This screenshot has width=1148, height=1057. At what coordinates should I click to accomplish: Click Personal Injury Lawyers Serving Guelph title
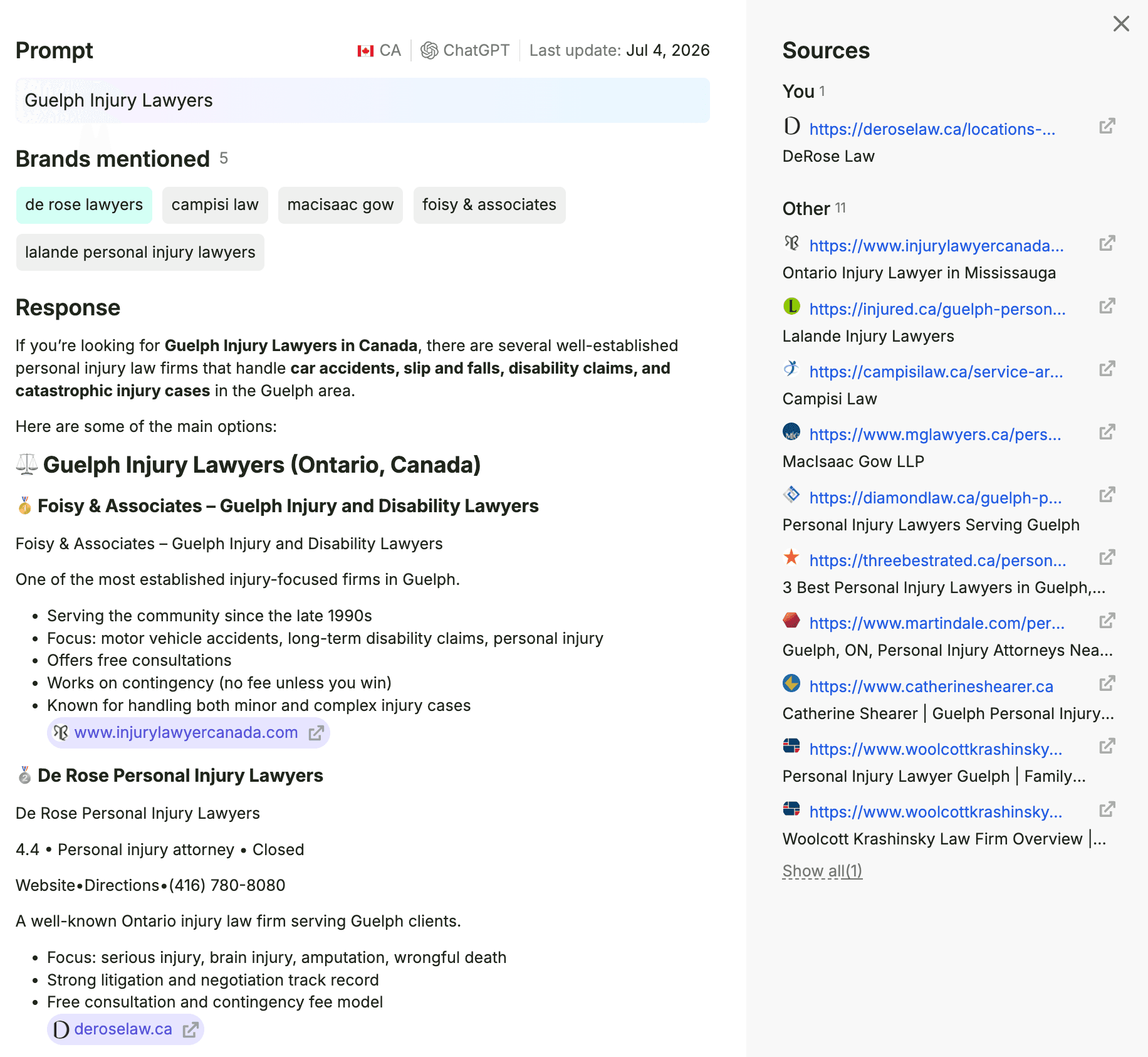(931, 525)
